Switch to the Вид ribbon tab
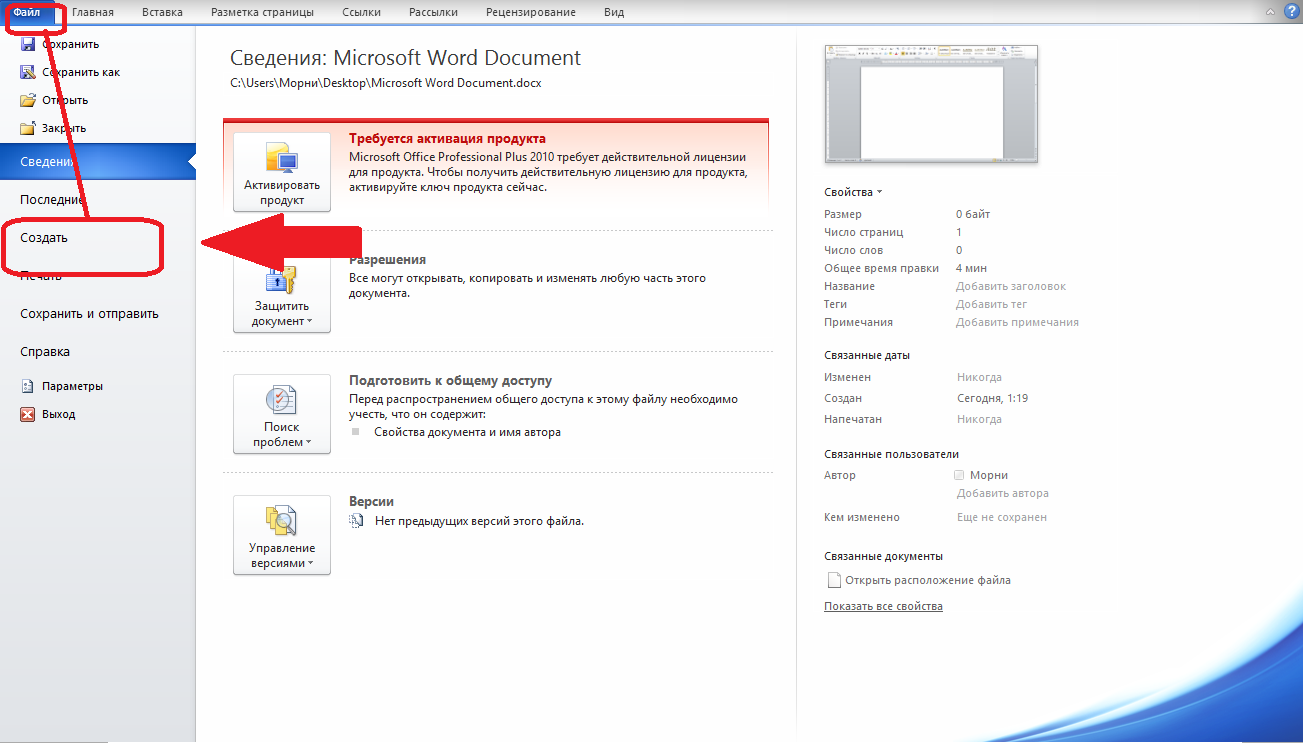1303x743 pixels. click(614, 12)
